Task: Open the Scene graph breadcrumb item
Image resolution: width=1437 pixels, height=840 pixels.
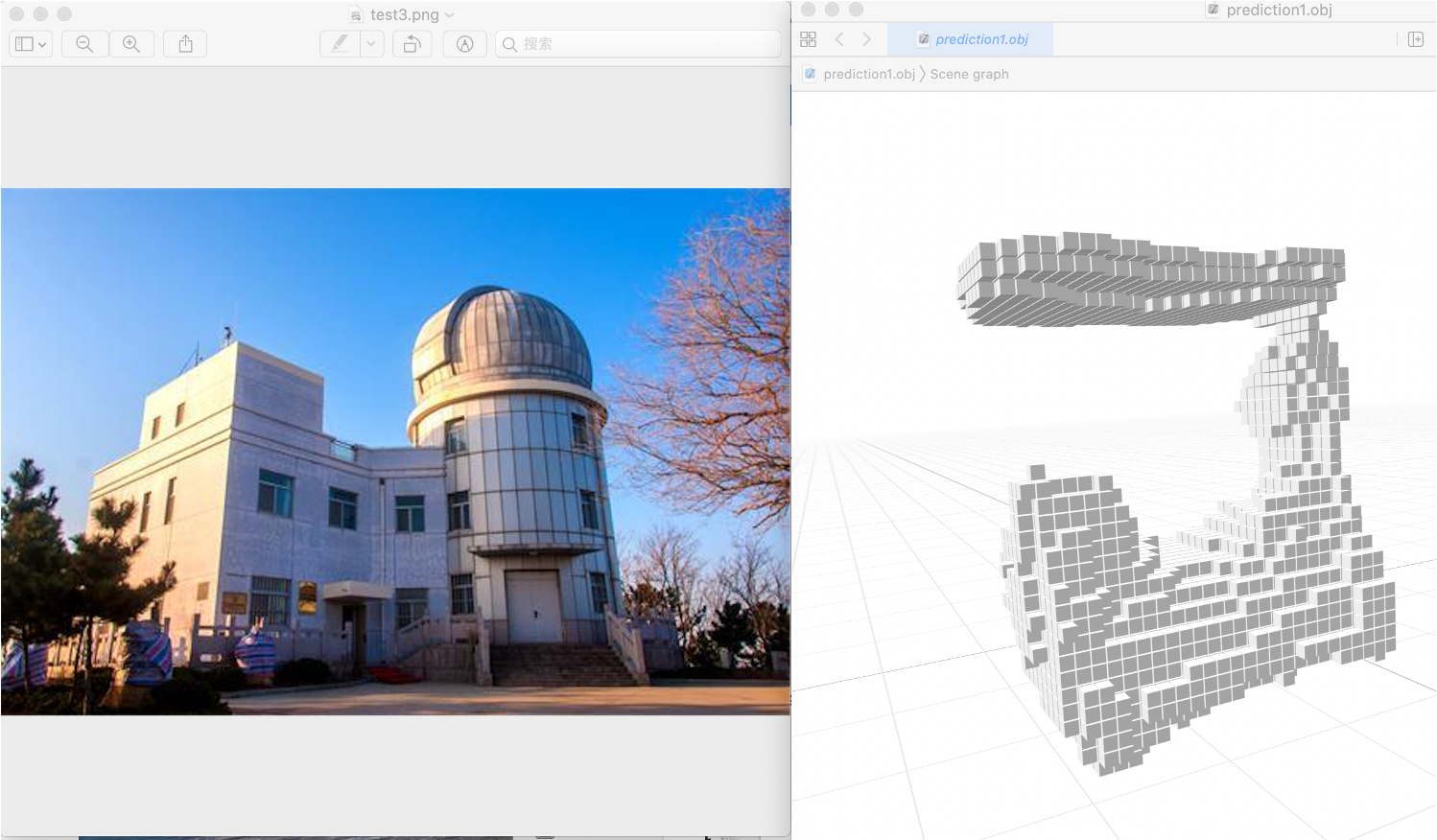Action: pyautogui.click(x=969, y=74)
